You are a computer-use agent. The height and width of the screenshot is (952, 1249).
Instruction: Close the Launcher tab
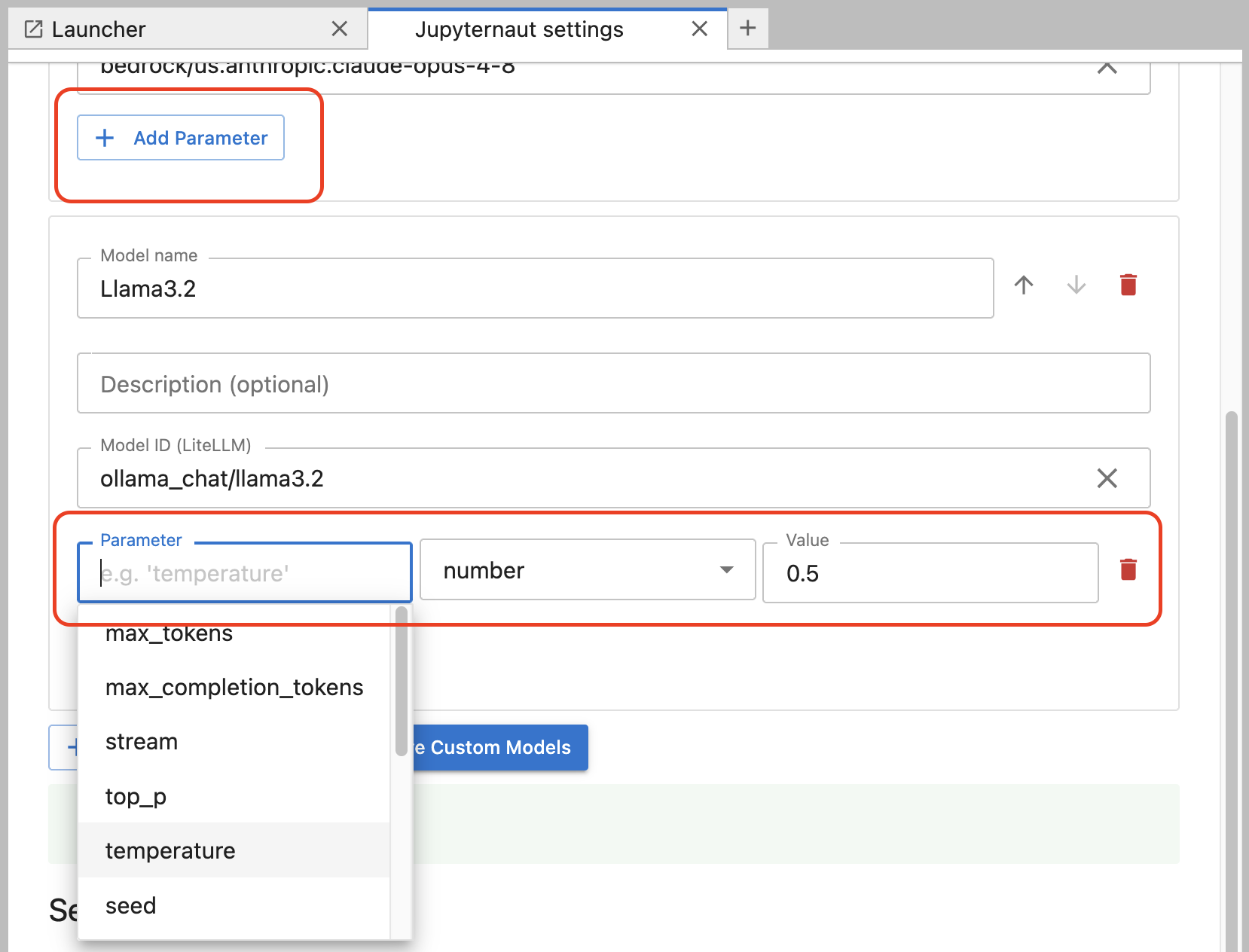(x=340, y=29)
